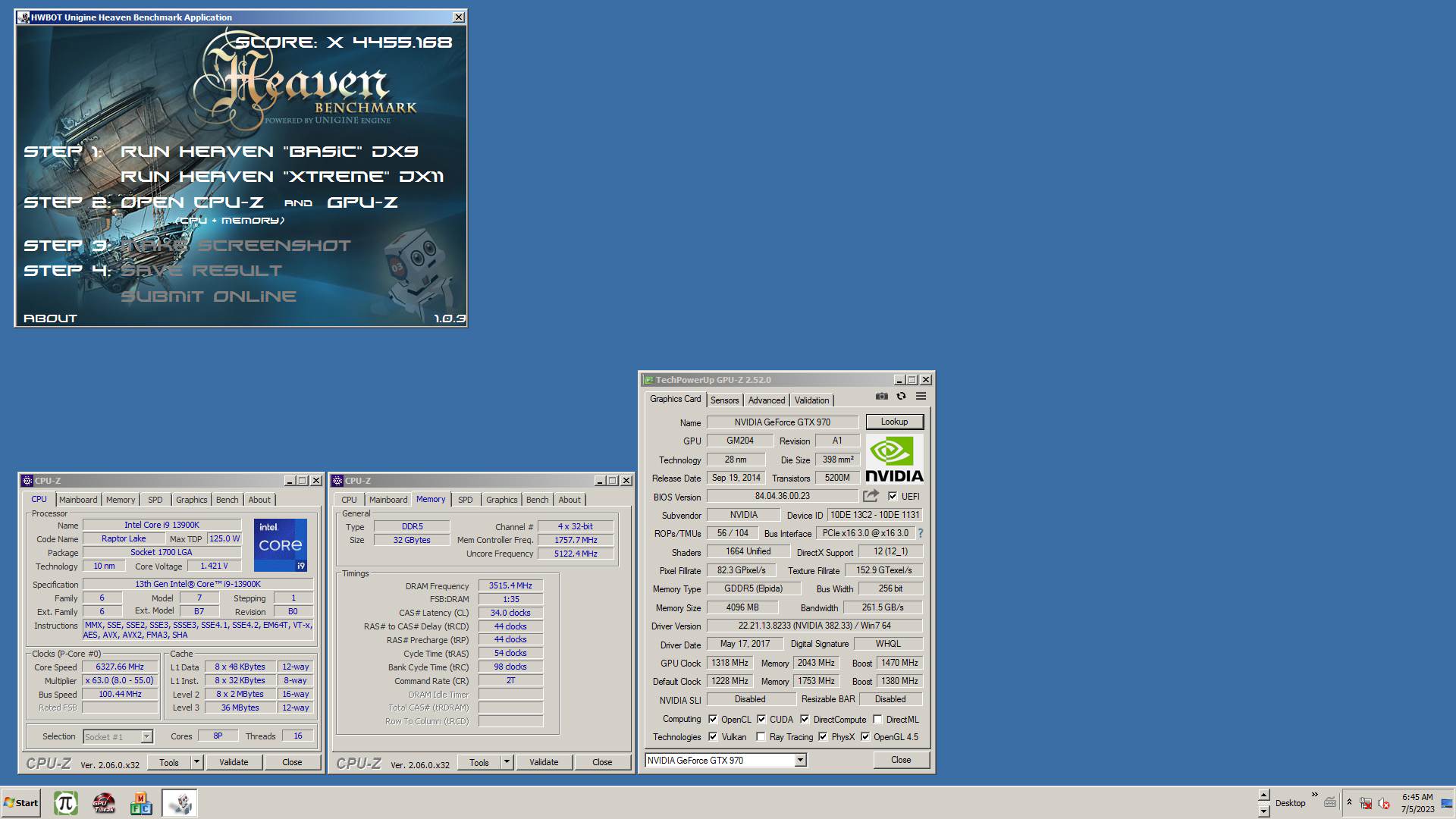This screenshot has width=1456, height=819.
Task: Open the MFC blocks taskbar icon
Action: (x=141, y=803)
